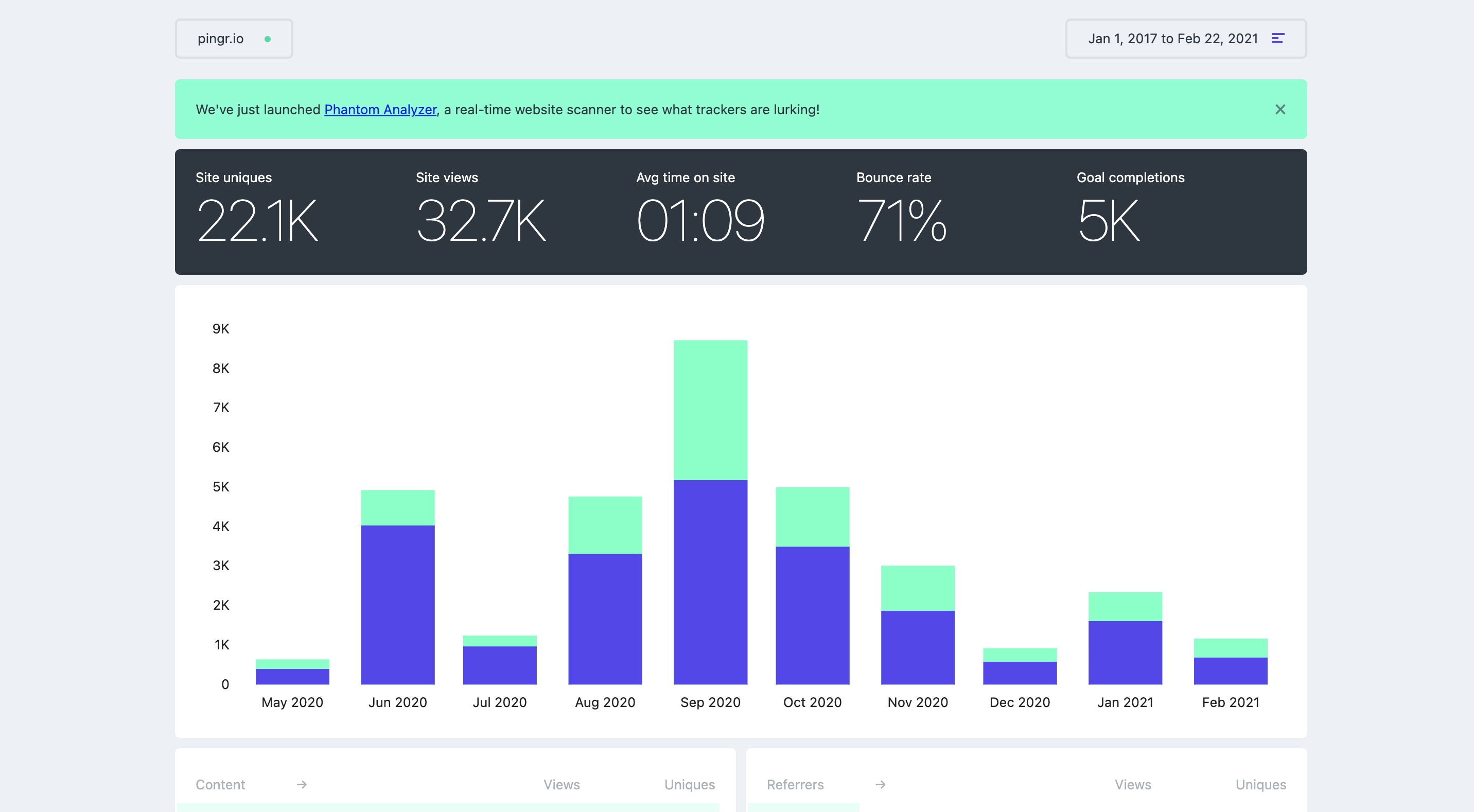This screenshot has height=812, width=1474.
Task: Follow the Phantom Analyzer link
Action: (380, 109)
